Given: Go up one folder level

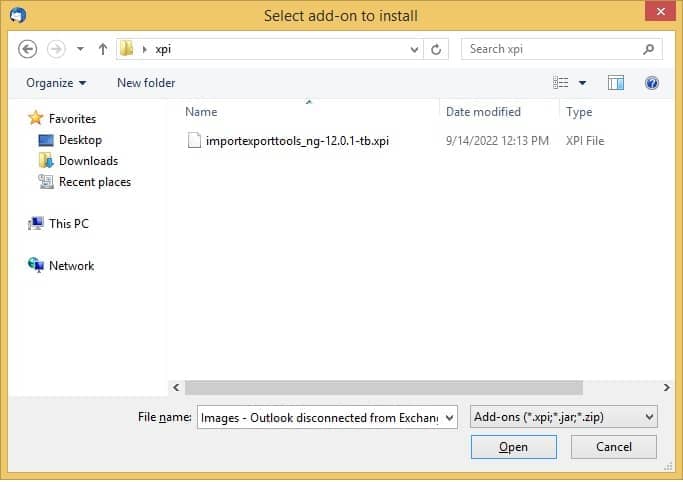Looking at the screenshot, I should tap(103, 49).
